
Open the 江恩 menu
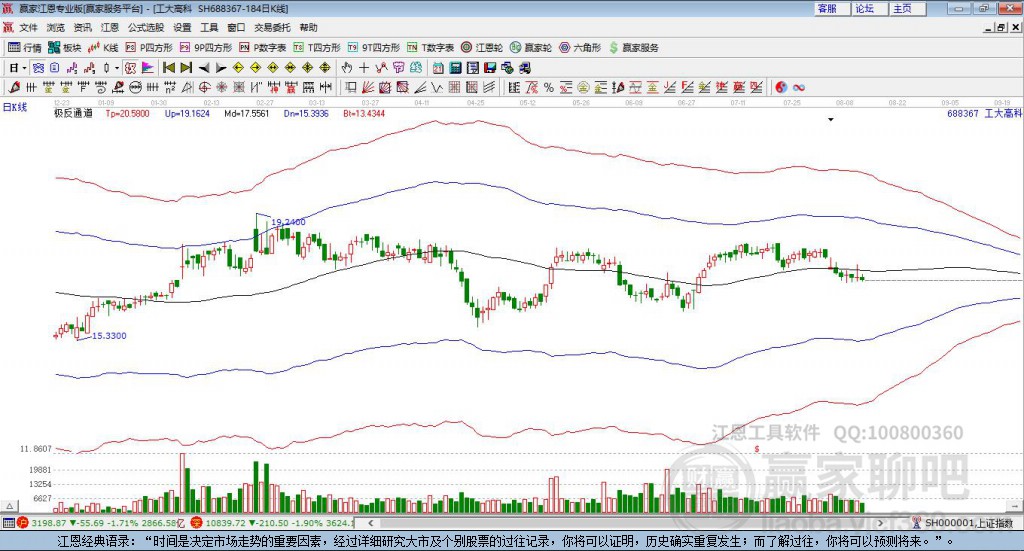[x=110, y=28]
